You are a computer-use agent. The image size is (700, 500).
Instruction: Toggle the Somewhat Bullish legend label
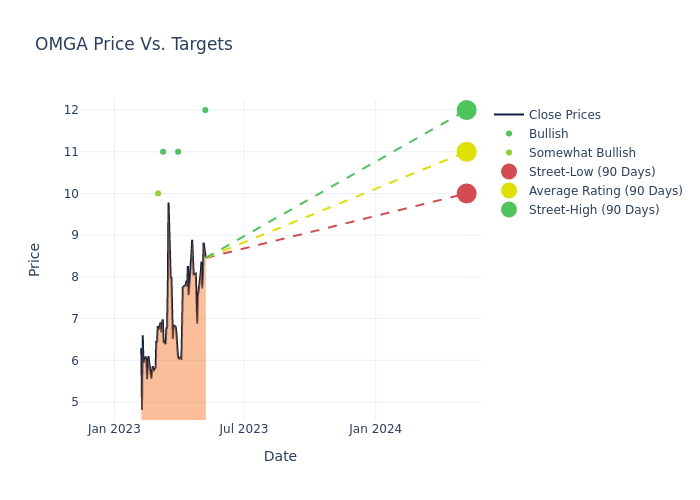tap(582, 153)
